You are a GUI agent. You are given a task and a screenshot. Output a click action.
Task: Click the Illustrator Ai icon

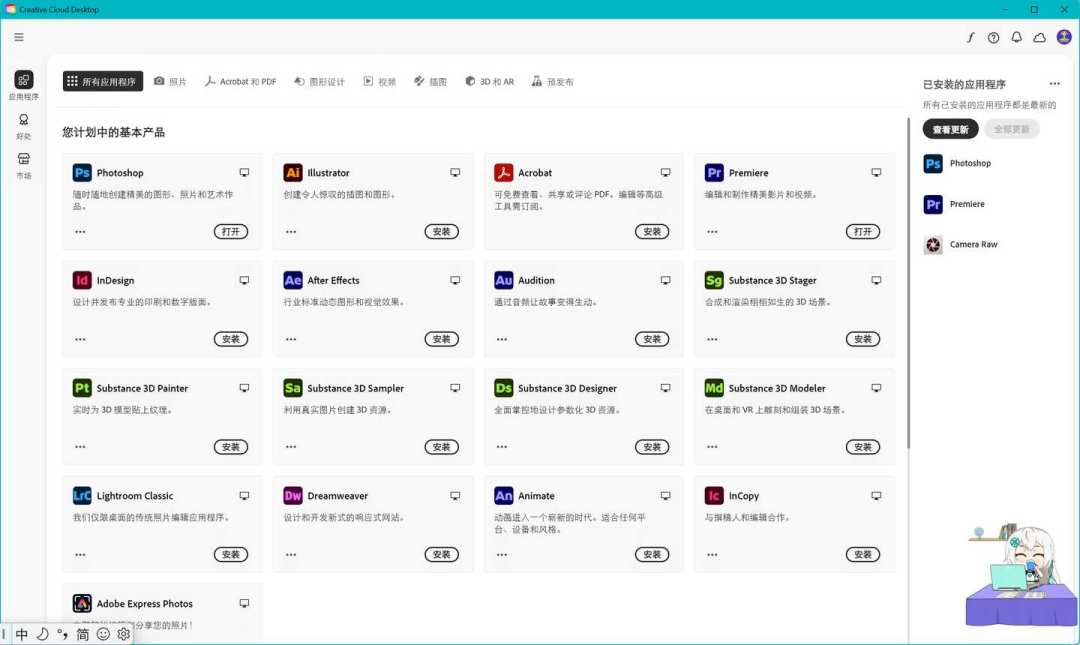293,172
